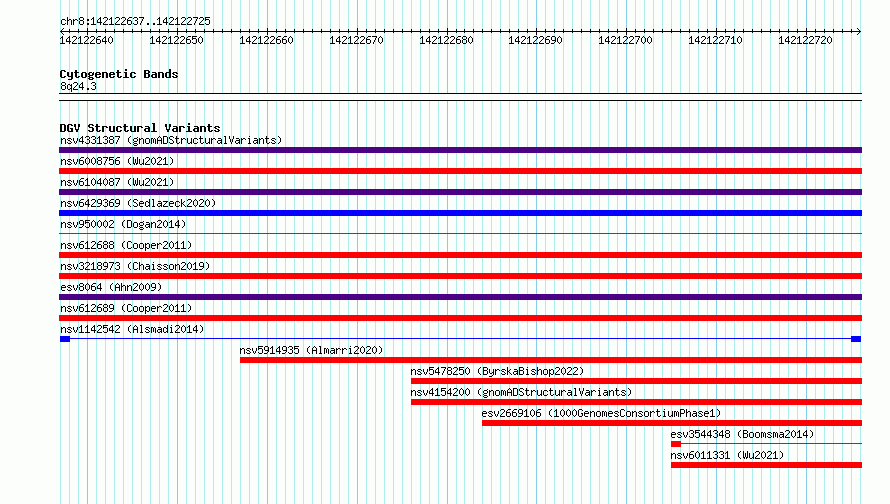Select the 8q24.3 band label
This screenshot has width=890, height=504.
[78, 86]
